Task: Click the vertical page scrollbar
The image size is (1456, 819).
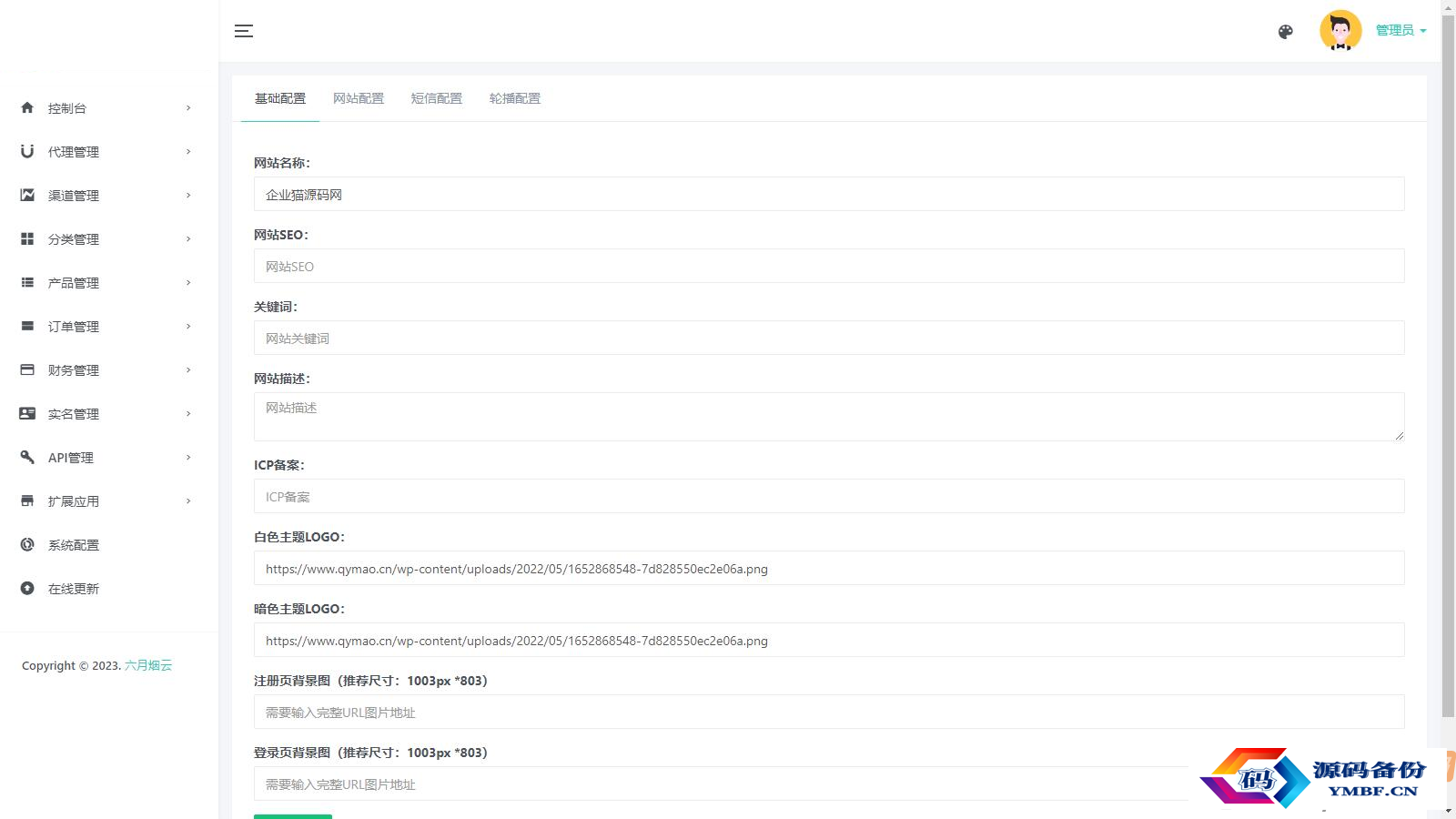Action: click(x=1449, y=364)
